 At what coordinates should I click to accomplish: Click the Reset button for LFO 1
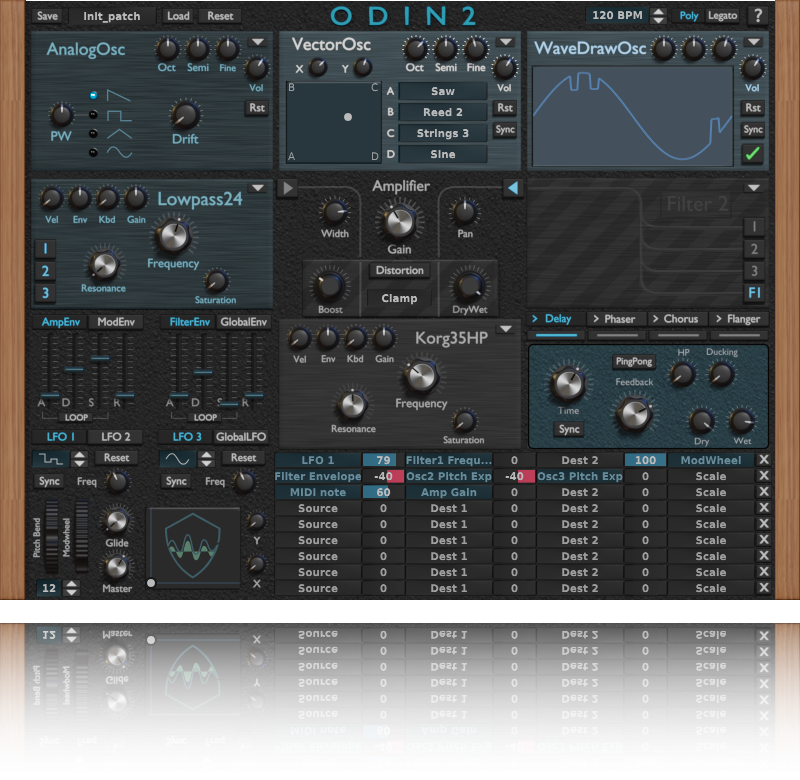pyautogui.click(x=116, y=458)
